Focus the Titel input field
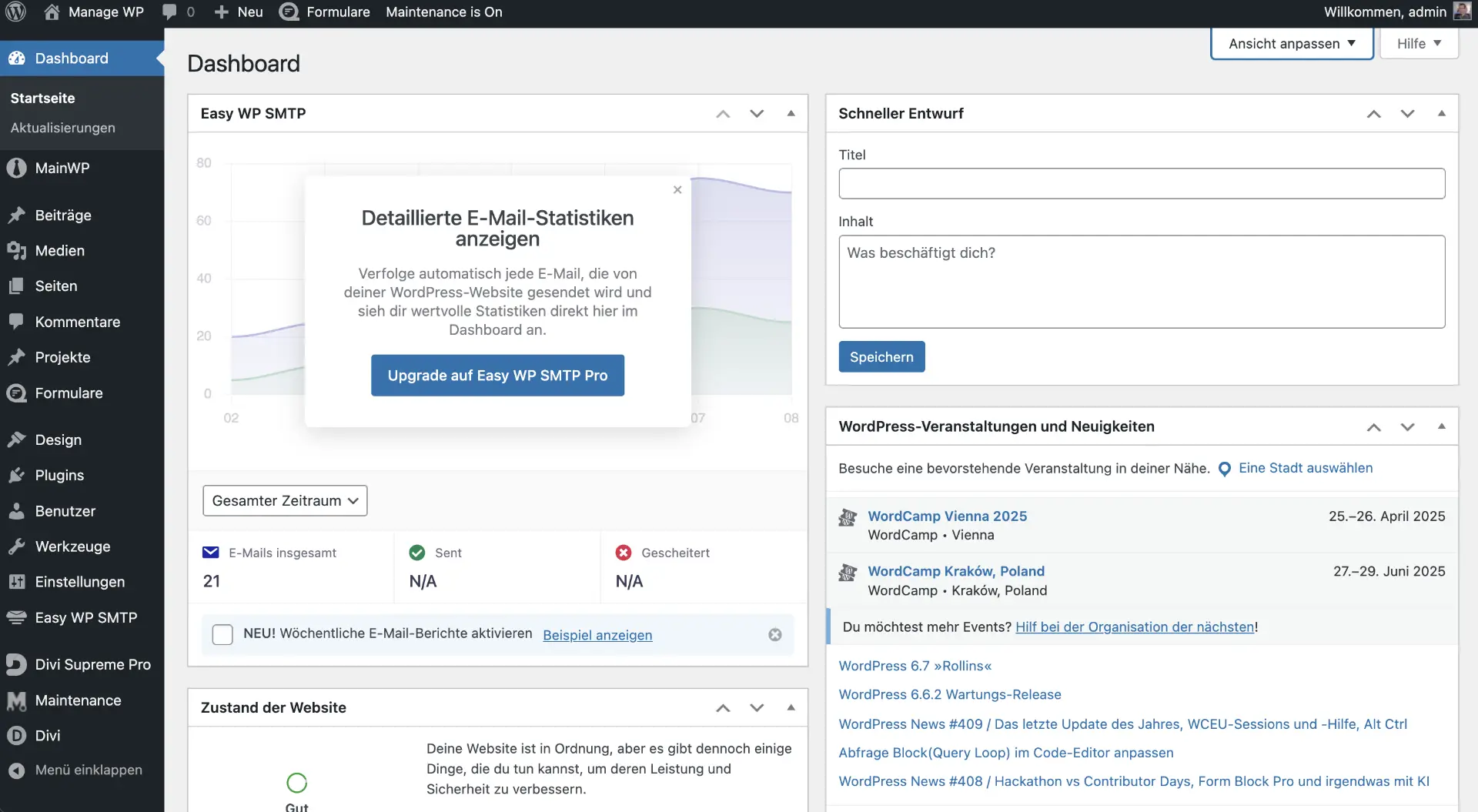Screen dimensions: 1478x812 1142,184
